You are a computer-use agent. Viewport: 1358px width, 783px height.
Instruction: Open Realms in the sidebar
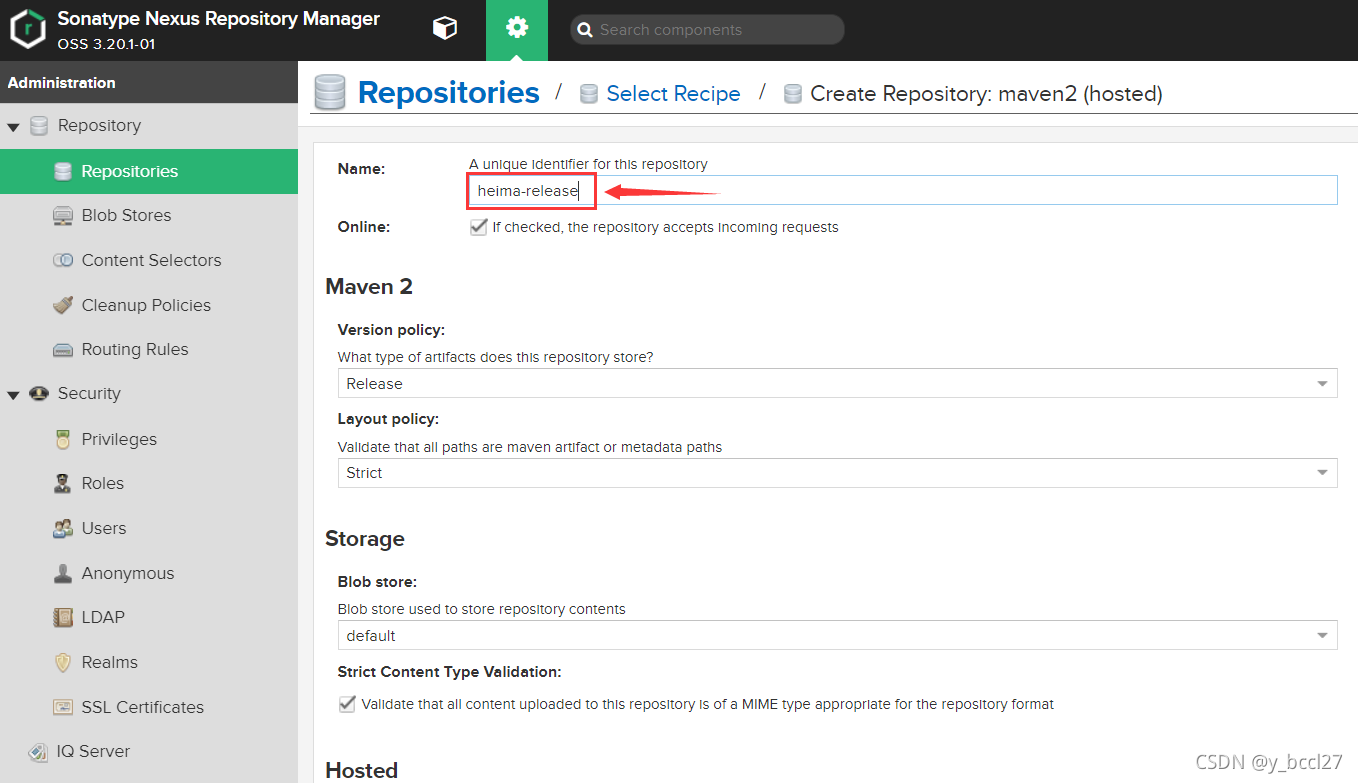click(x=110, y=662)
